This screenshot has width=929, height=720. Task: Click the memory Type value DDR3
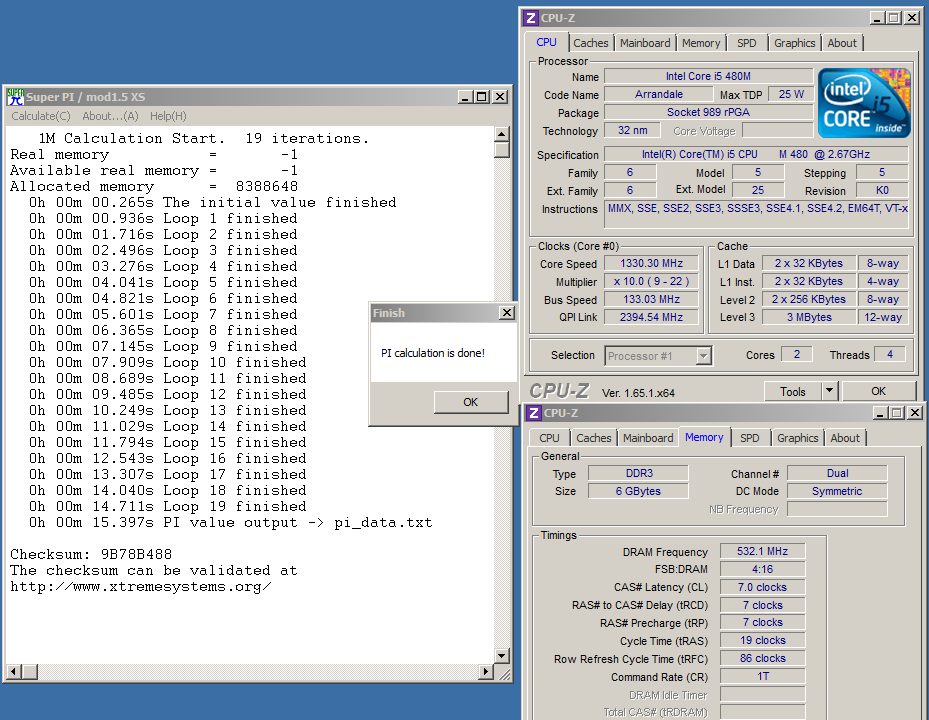point(639,473)
